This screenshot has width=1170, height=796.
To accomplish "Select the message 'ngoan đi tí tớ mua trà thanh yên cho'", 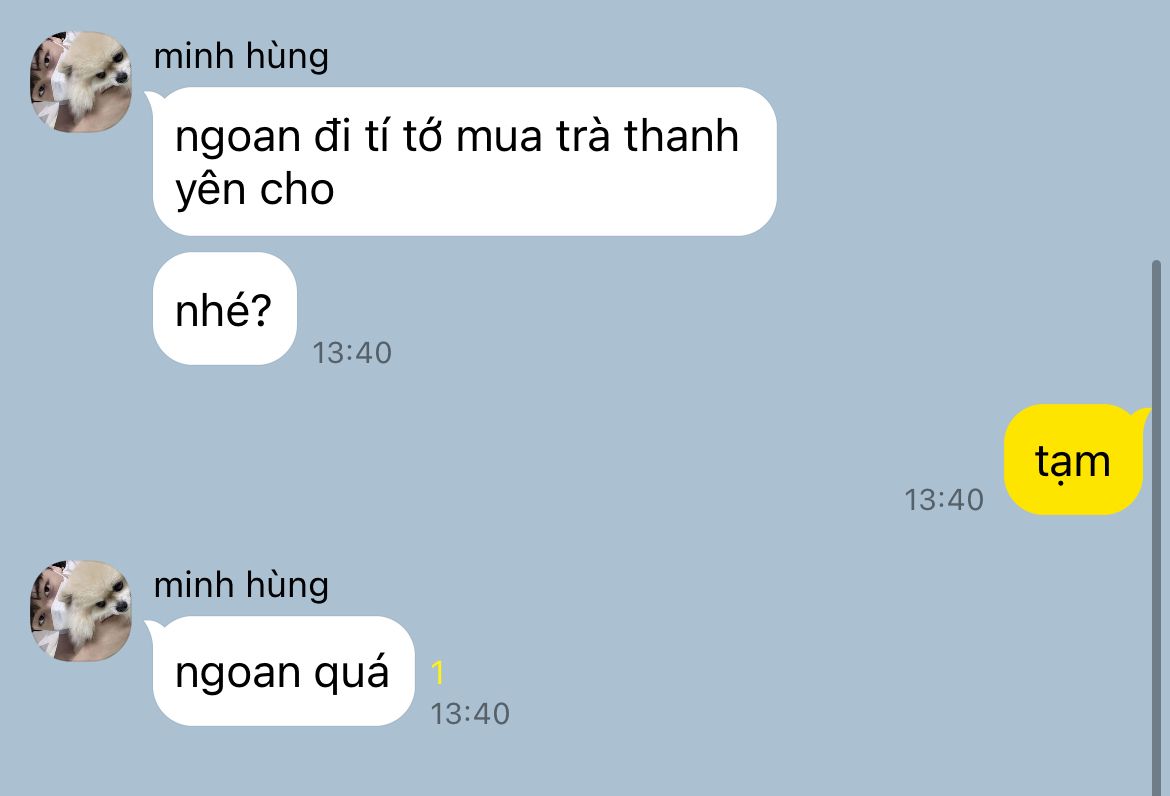I will pyautogui.click(x=464, y=161).
